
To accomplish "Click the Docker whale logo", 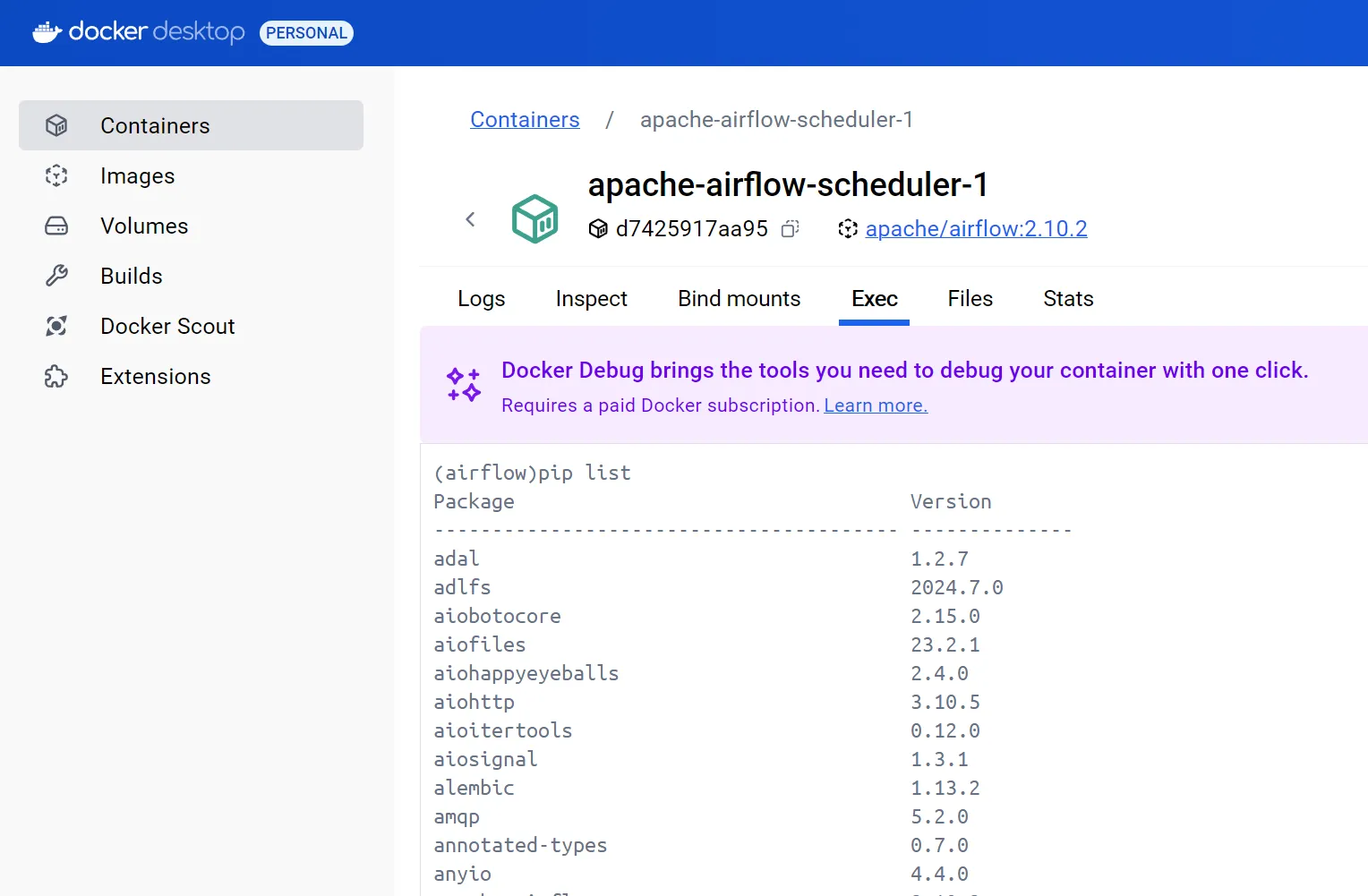I will point(47,33).
